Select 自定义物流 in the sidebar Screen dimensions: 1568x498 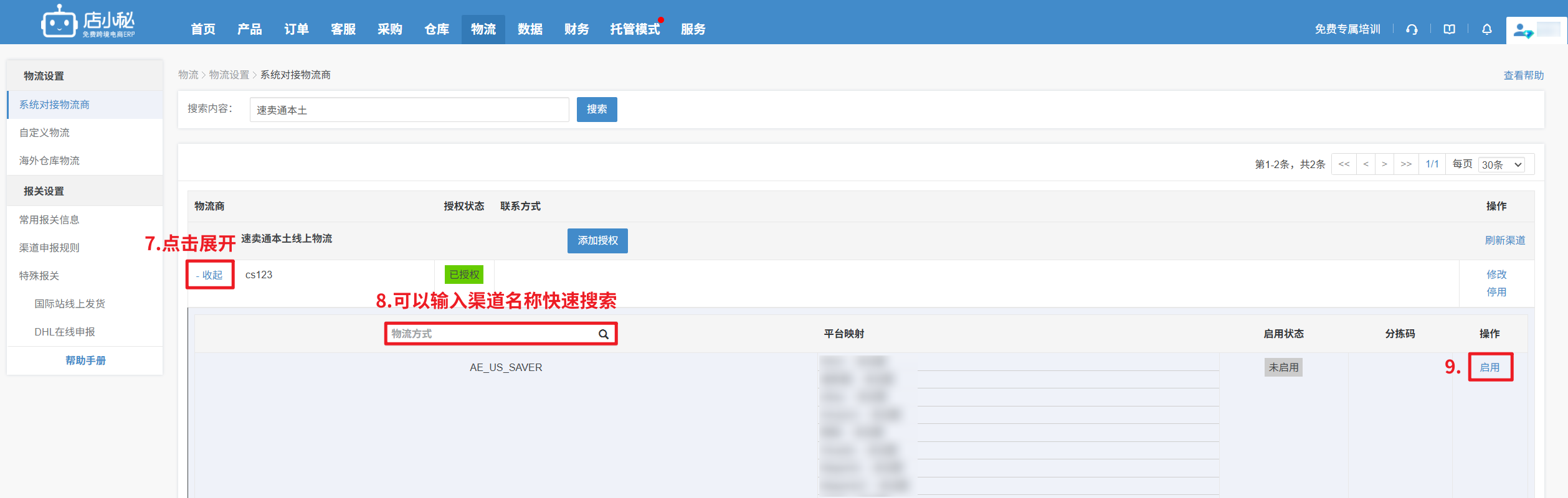[x=45, y=133]
